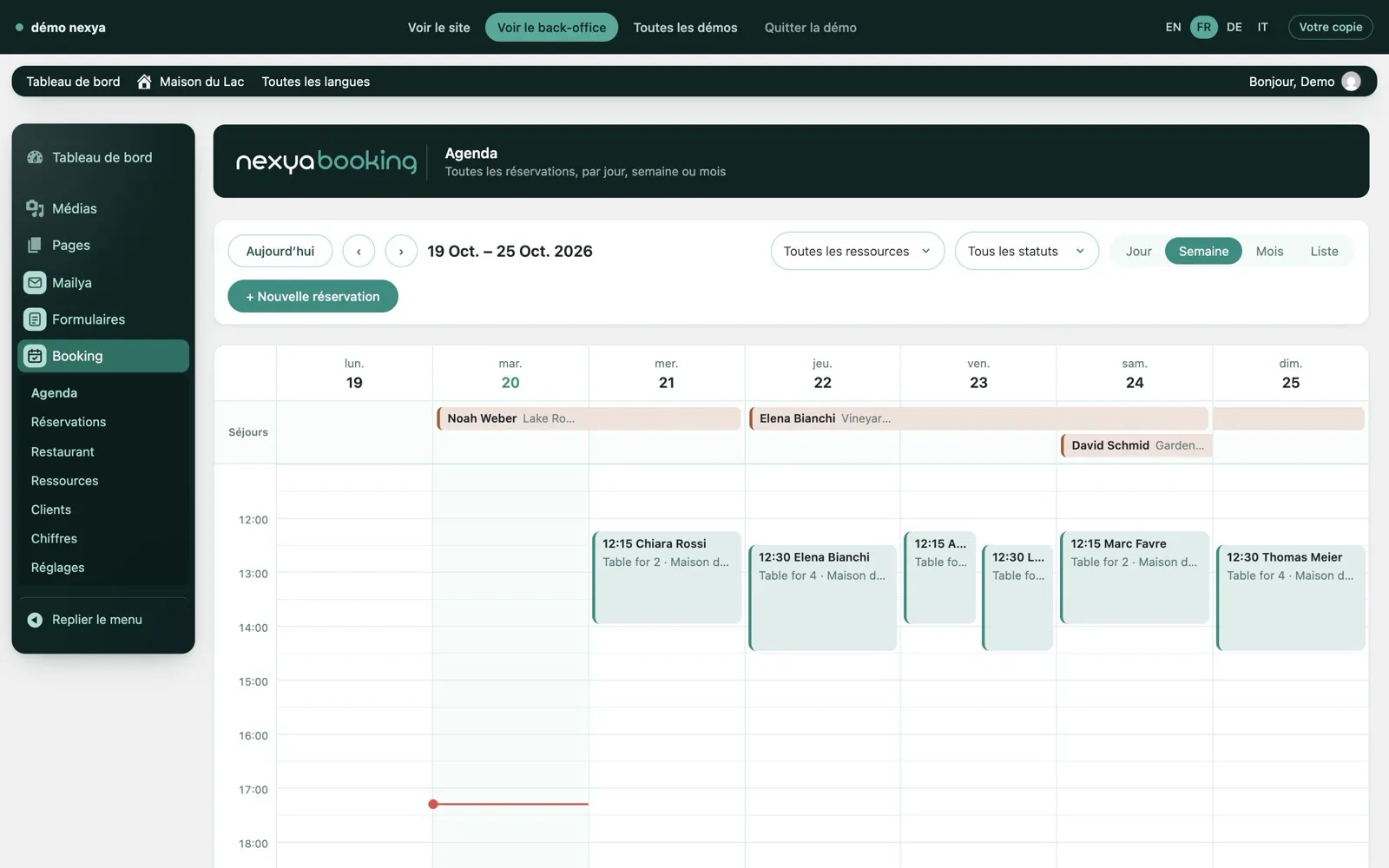
Task: Switch language to DE
Action: 1234,27
